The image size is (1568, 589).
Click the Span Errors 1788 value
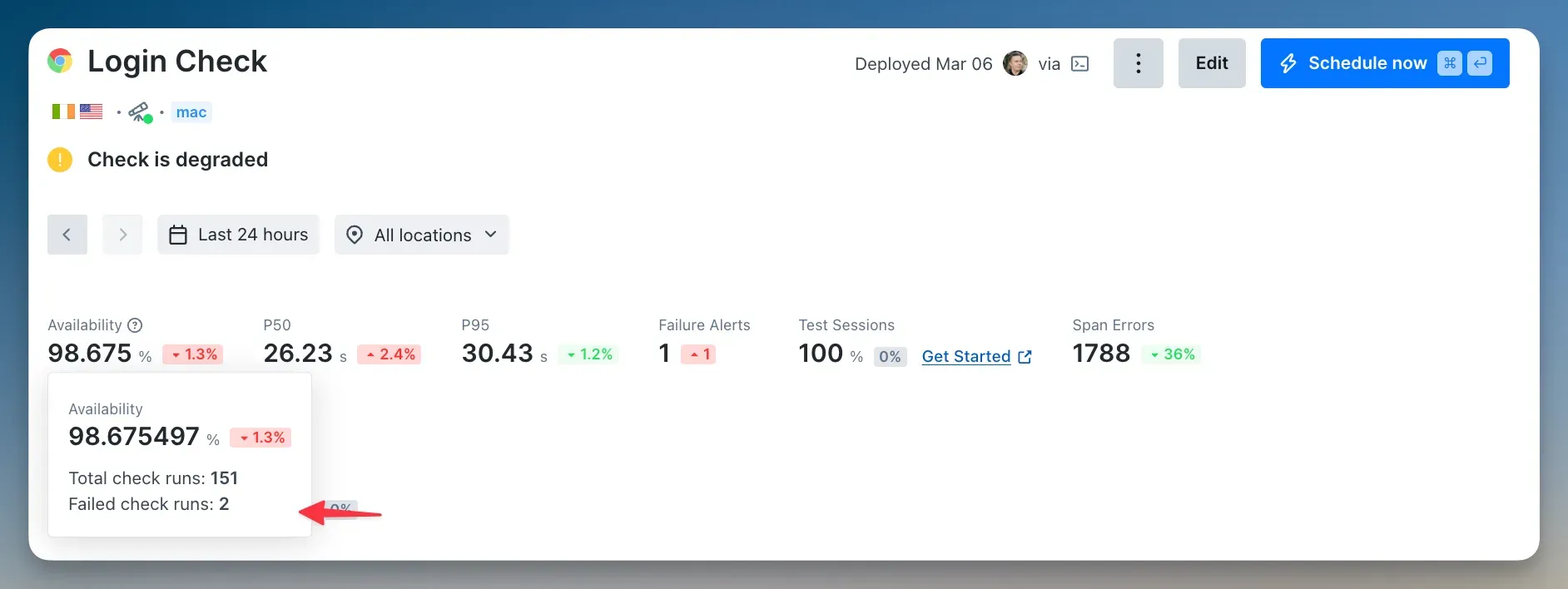pos(1101,354)
